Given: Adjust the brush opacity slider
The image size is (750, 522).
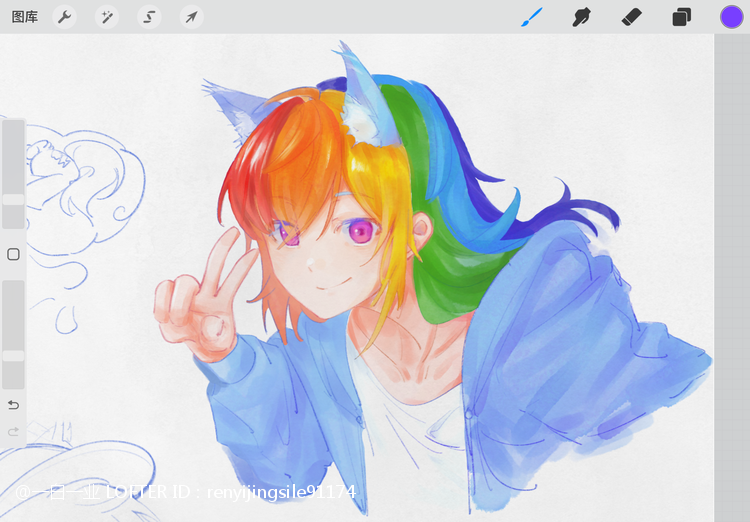Looking at the screenshot, I should 13,334.
